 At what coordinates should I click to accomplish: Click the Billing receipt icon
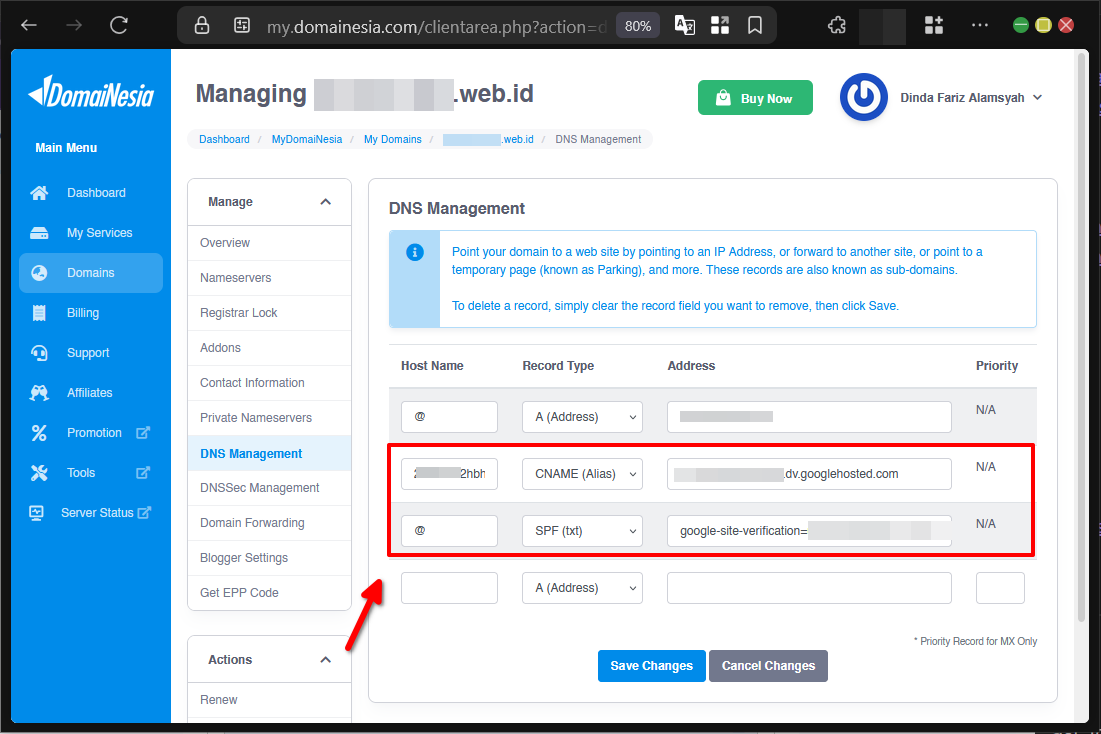tap(39, 313)
